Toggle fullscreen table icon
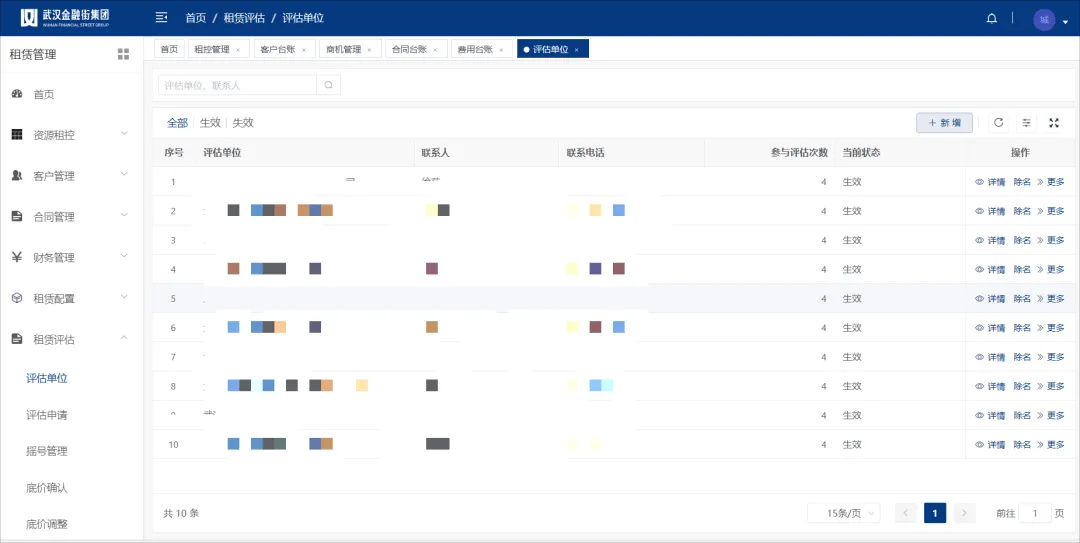 (1054, 123)
